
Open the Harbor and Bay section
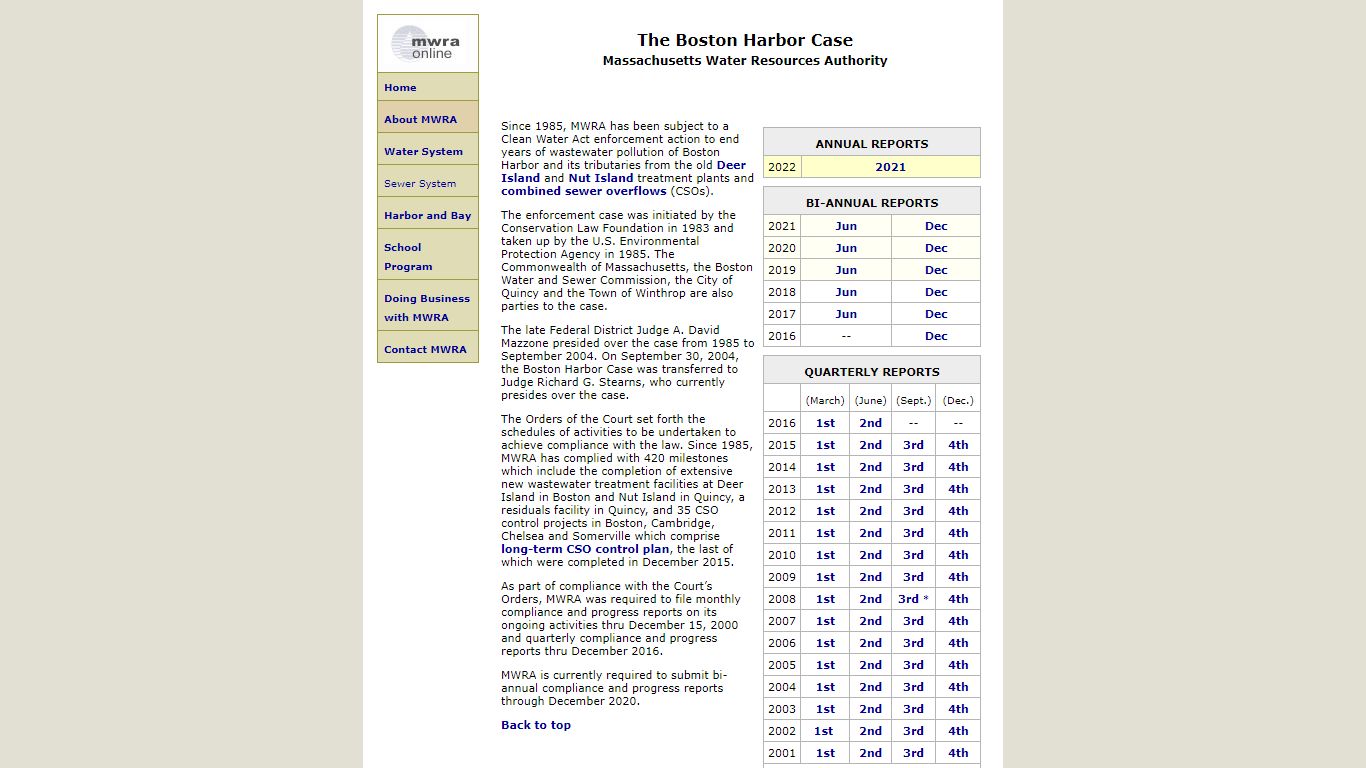click(x=427, y=216)
